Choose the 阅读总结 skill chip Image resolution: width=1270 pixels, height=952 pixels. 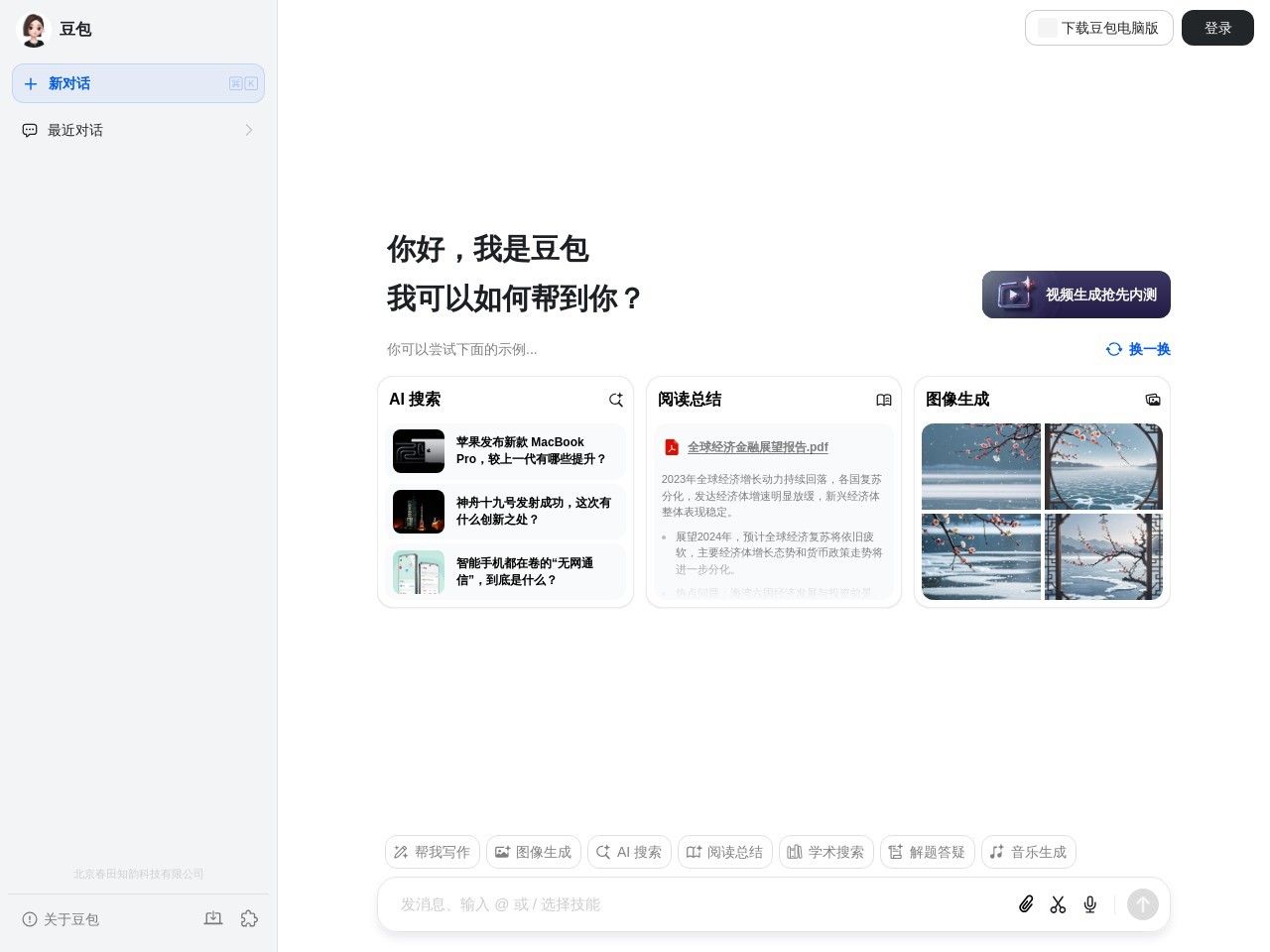[725, 852]
